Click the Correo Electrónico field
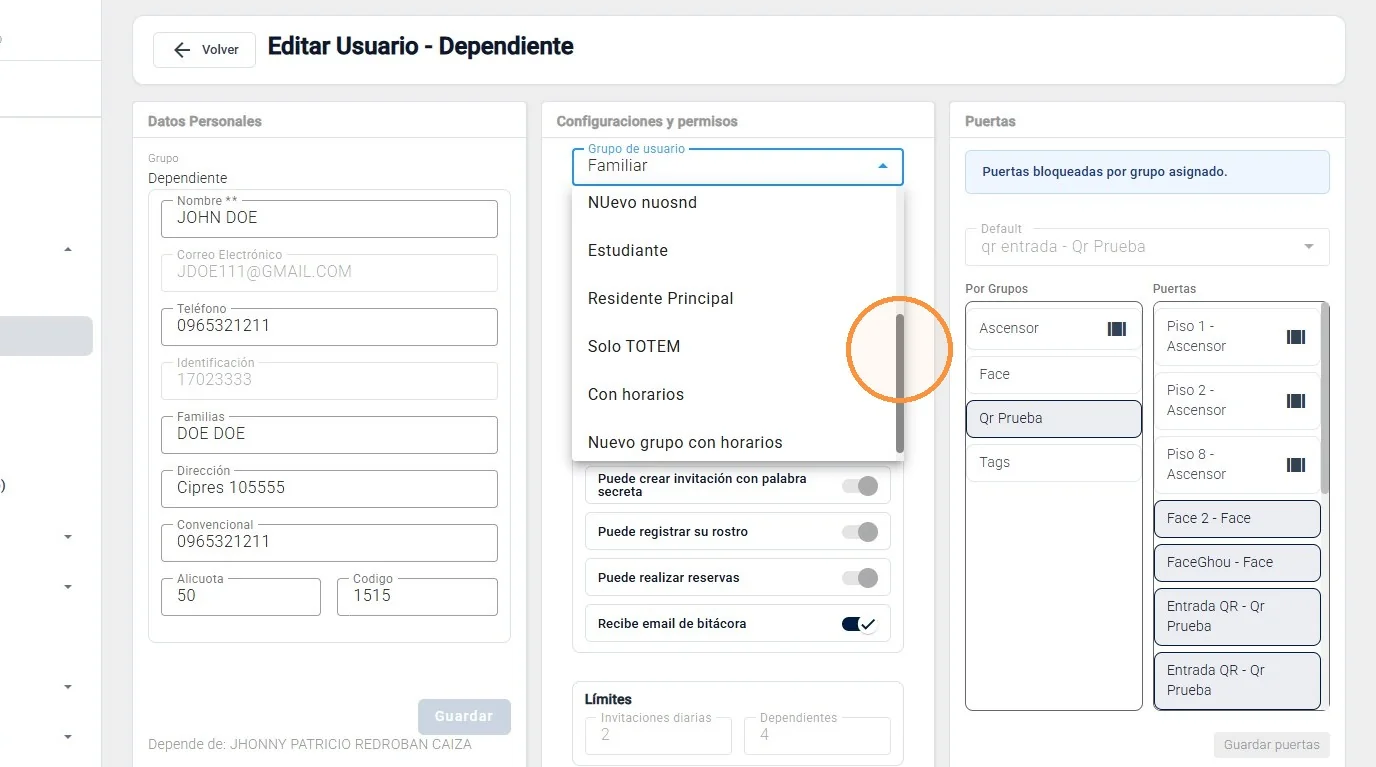 click(x=329, y=273)
